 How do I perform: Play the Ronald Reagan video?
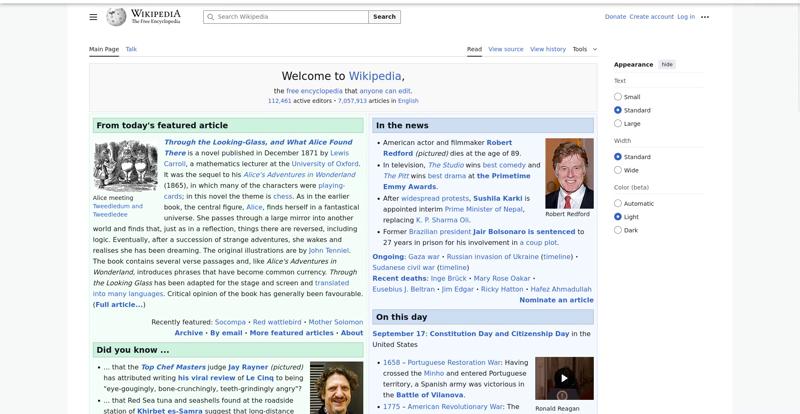click(564, 378)
